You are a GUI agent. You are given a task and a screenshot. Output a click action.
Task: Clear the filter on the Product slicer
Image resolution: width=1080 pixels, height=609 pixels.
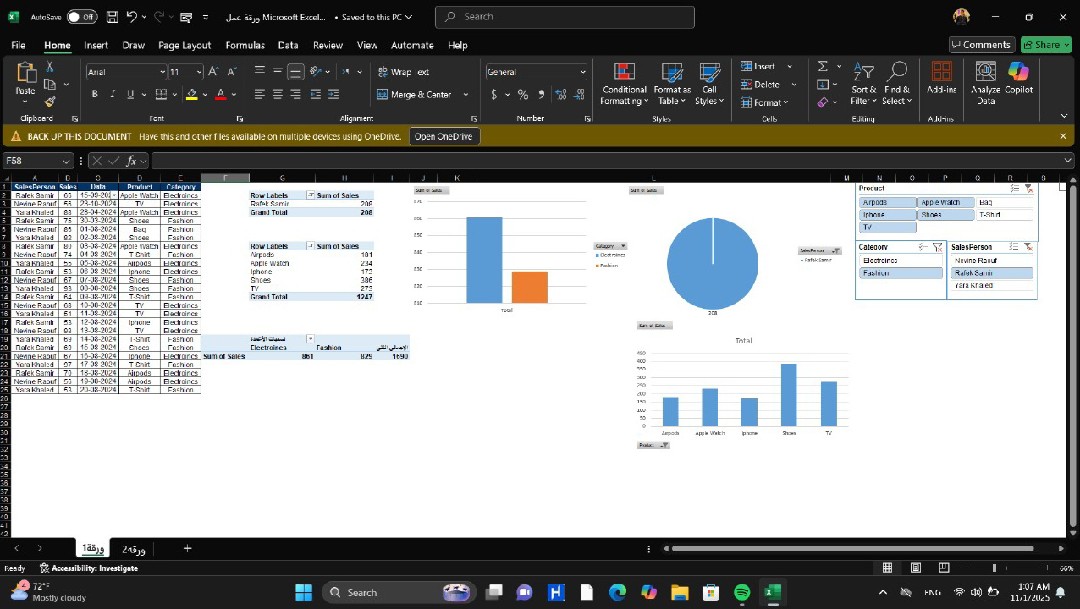click(x=1029, y=188)
